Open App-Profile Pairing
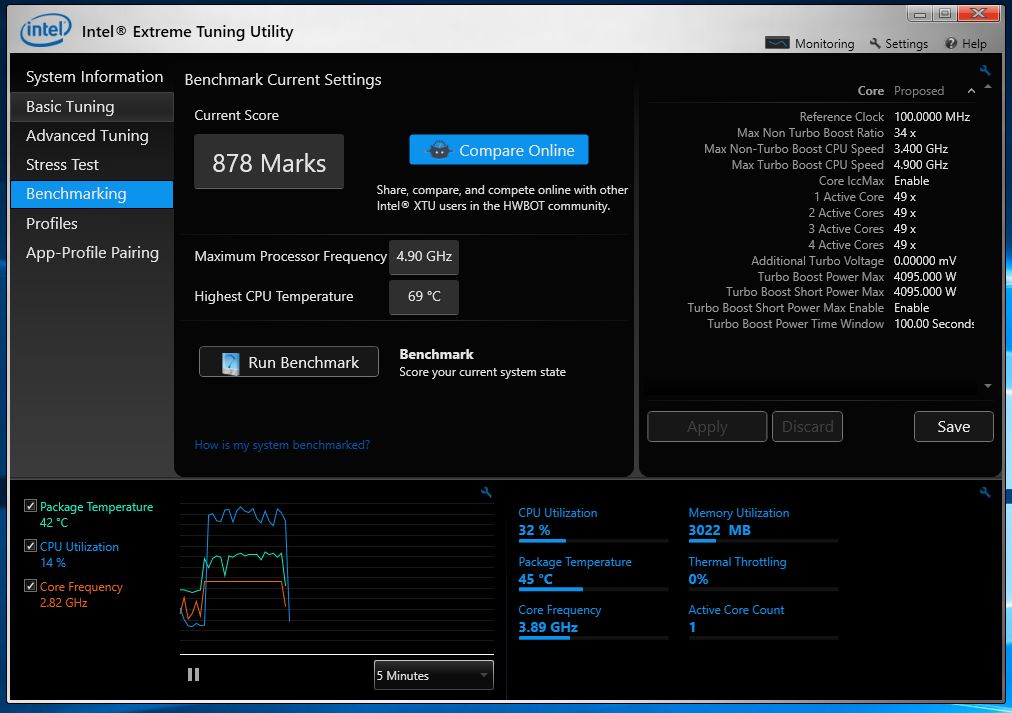 pos(93,252)
